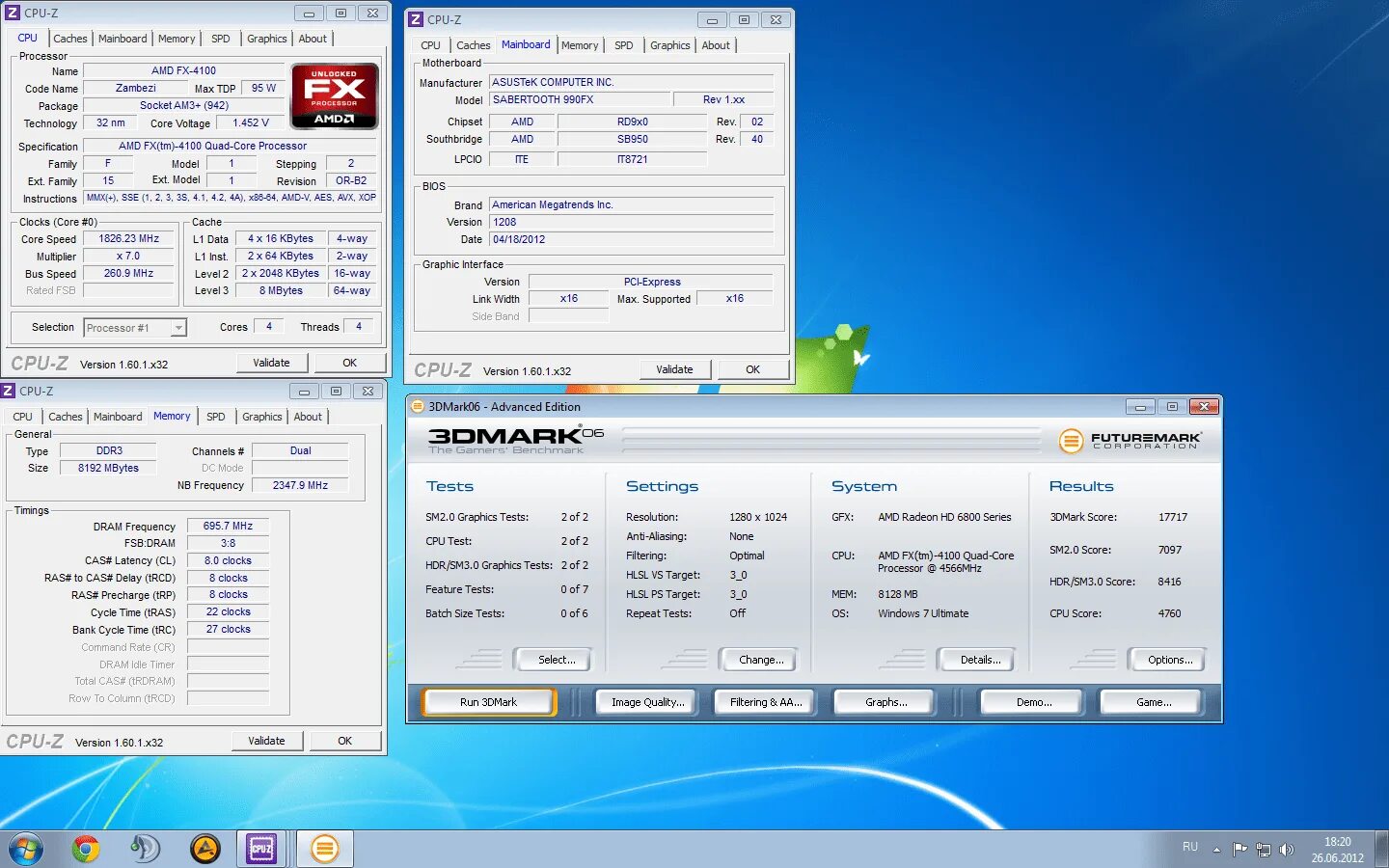Click CPU-Z icon in Memory window title
This screenshot has height=868, width=1389.
point(9,391)
